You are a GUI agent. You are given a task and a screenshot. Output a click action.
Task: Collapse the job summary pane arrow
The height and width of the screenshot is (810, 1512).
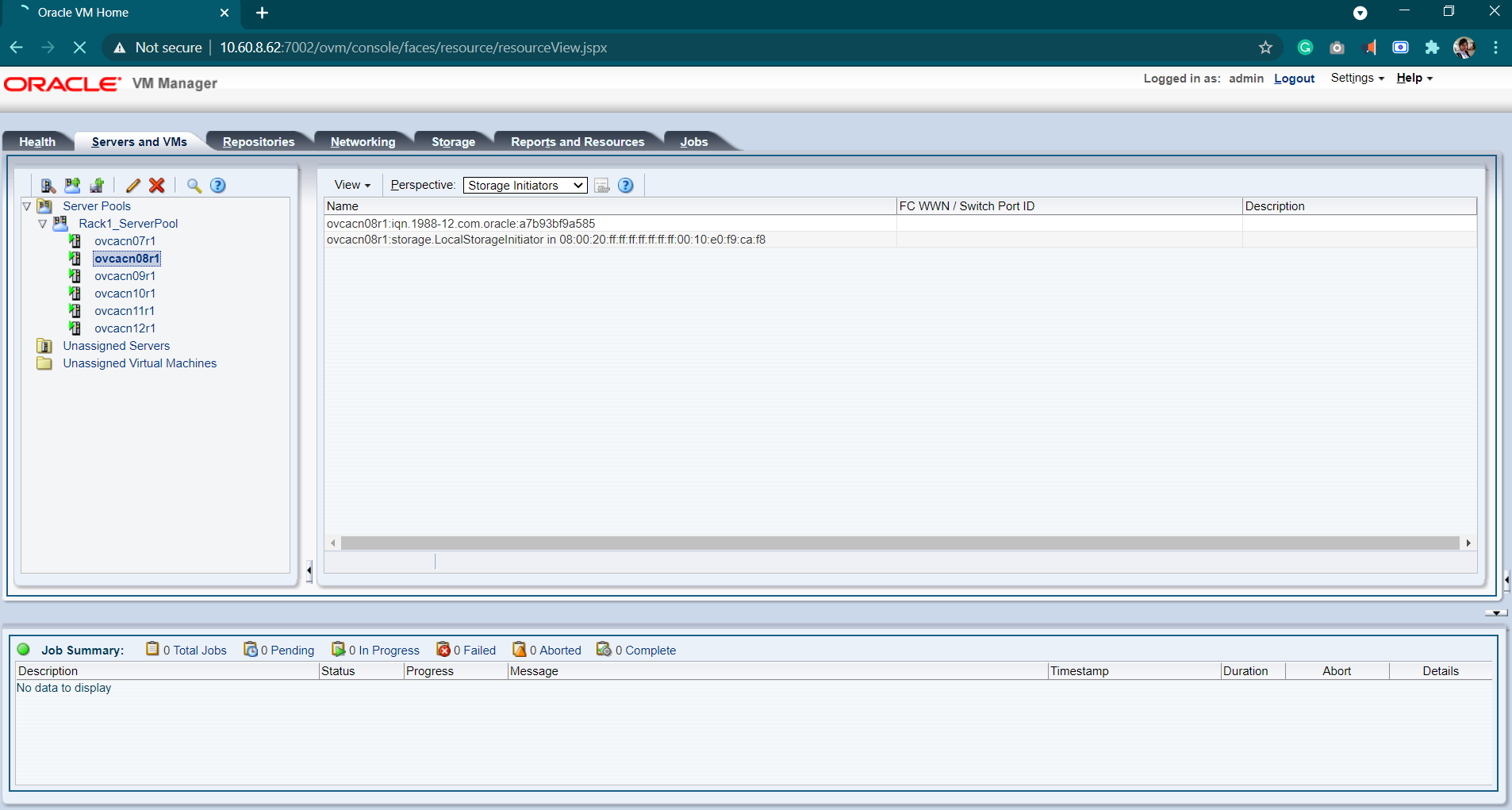coord(1496,612)
